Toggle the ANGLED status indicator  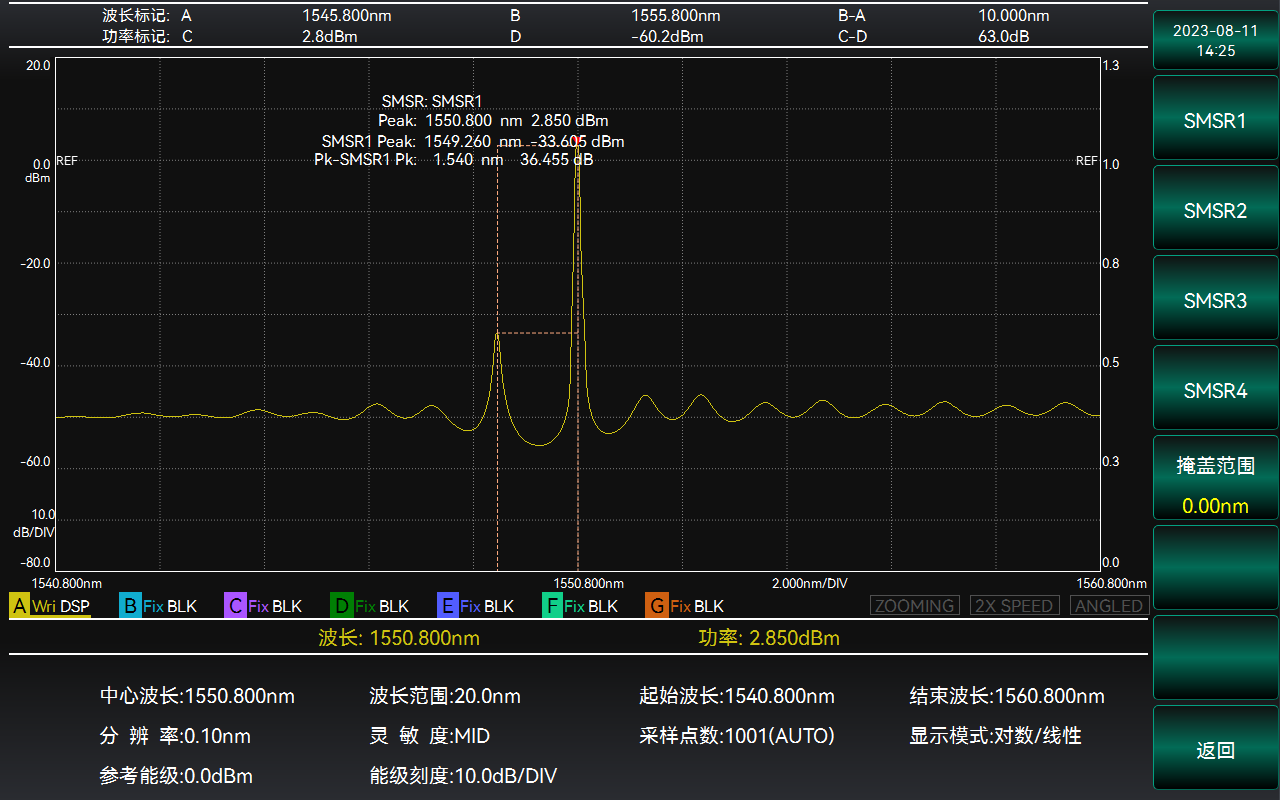[1109, 606]
